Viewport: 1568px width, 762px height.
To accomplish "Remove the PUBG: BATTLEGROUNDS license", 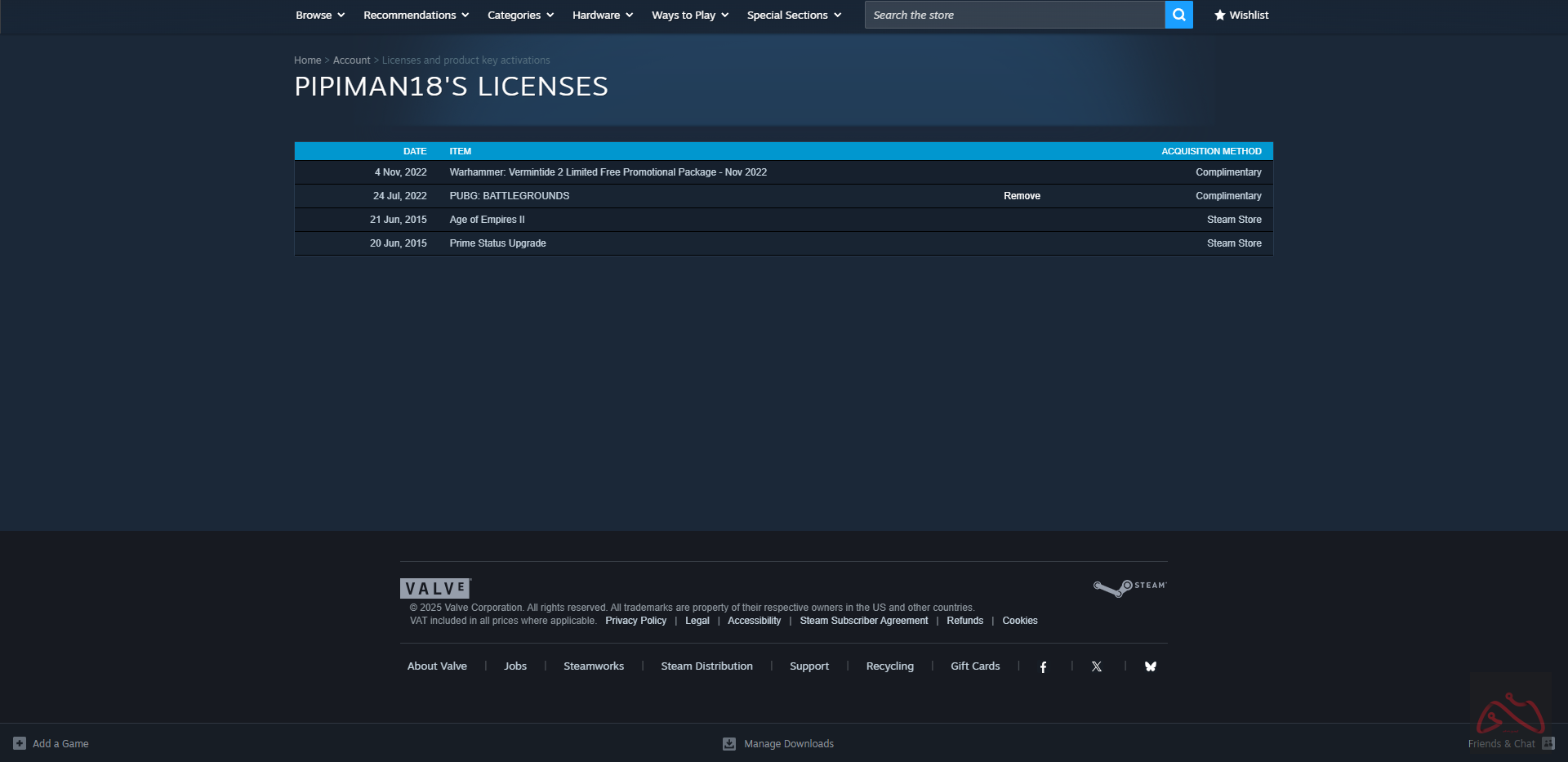I will (x=1022, y=196).
